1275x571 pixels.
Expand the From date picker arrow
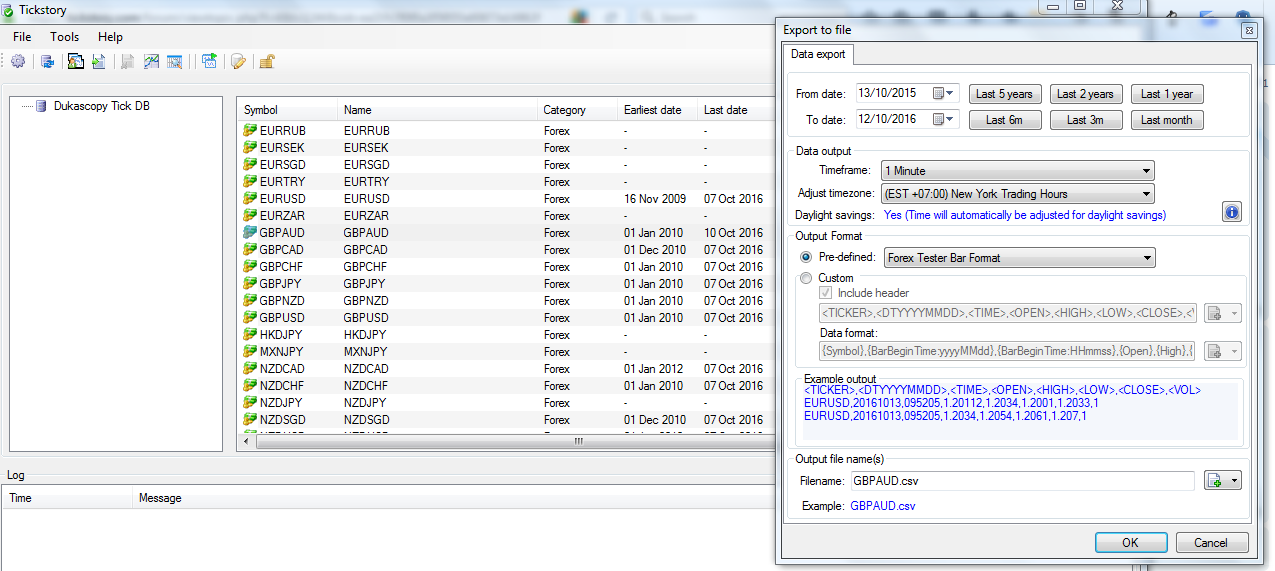(x=950, y=93)
